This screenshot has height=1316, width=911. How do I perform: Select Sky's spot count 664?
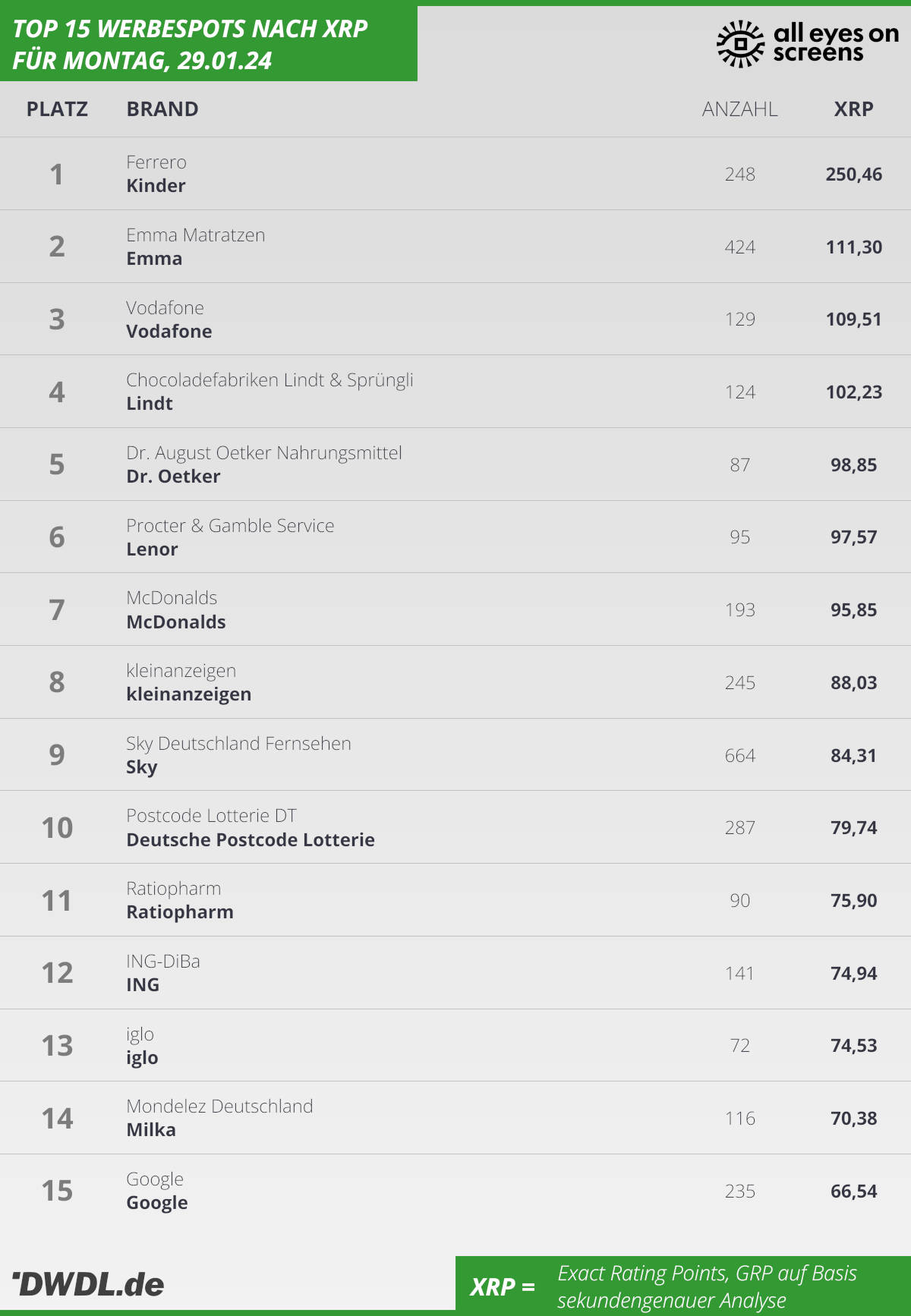[x=739, y=755]
